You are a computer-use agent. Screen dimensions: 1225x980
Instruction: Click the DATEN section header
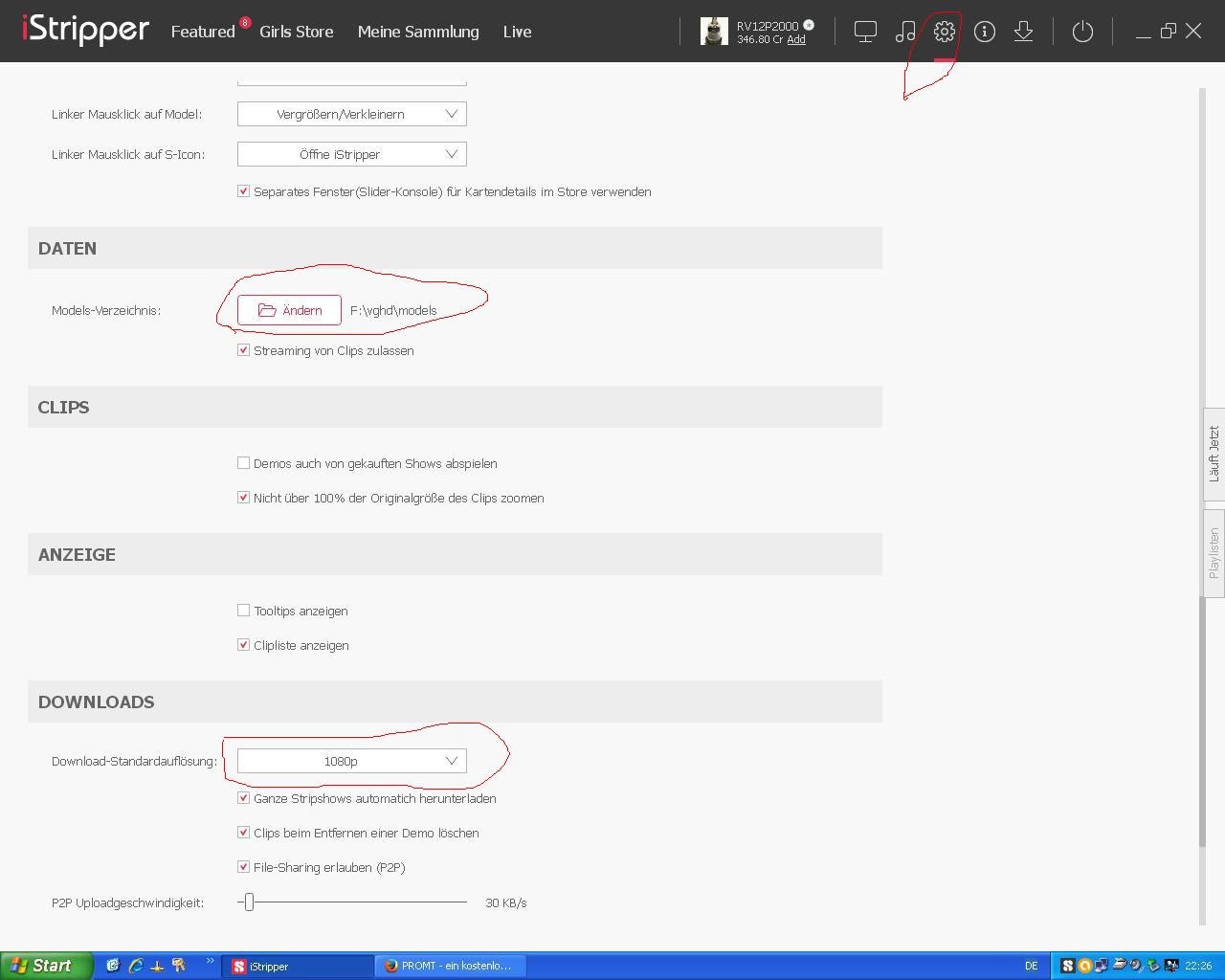455,248
